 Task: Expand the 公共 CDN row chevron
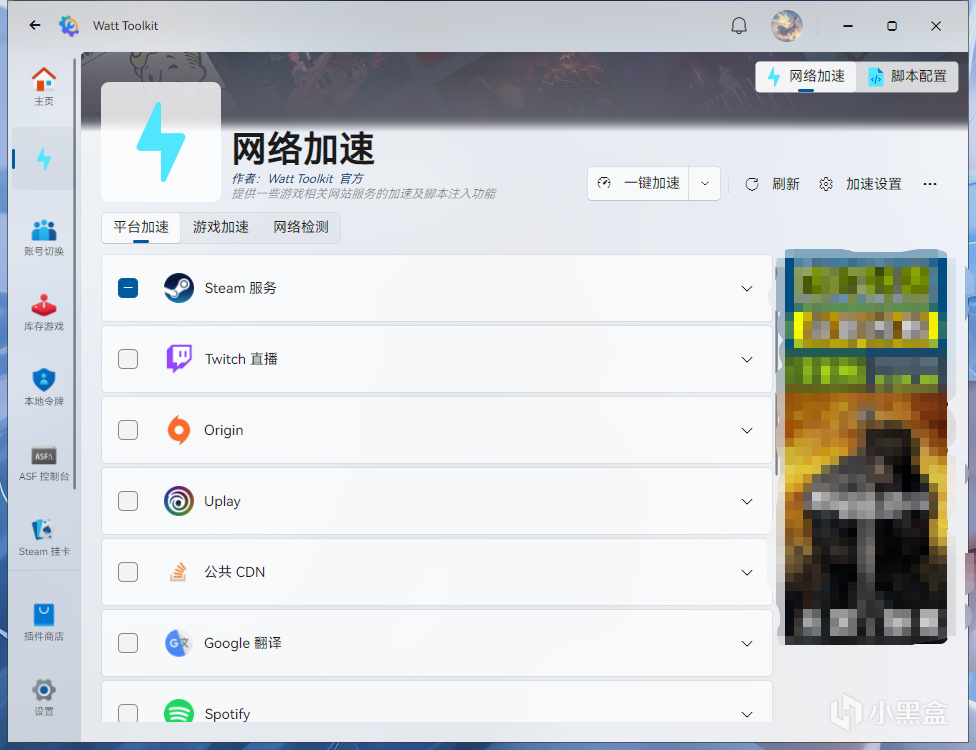[747, 573]
